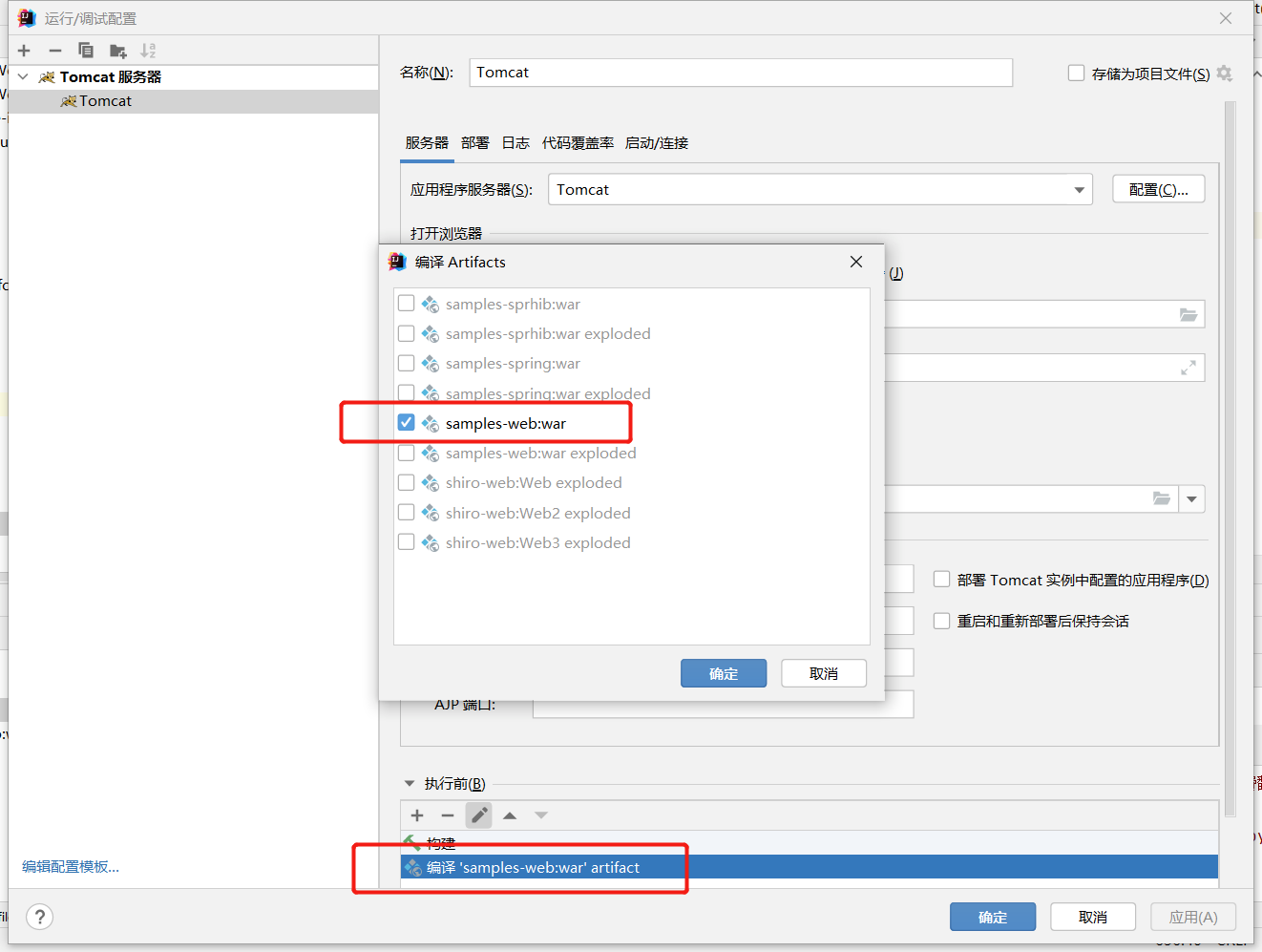The width and height of the screenshot is (1262, 952).
Task: Remove the selected configuration with the minus icon
Action: 55,51
